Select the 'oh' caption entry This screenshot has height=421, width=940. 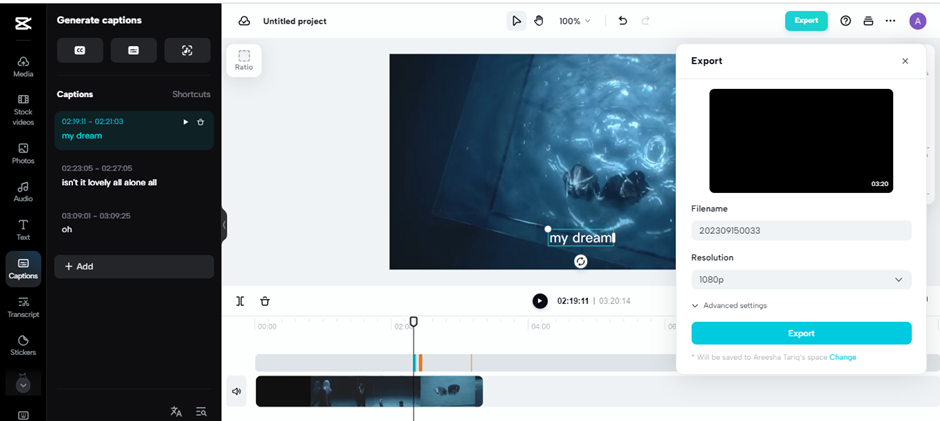[134, 222]
